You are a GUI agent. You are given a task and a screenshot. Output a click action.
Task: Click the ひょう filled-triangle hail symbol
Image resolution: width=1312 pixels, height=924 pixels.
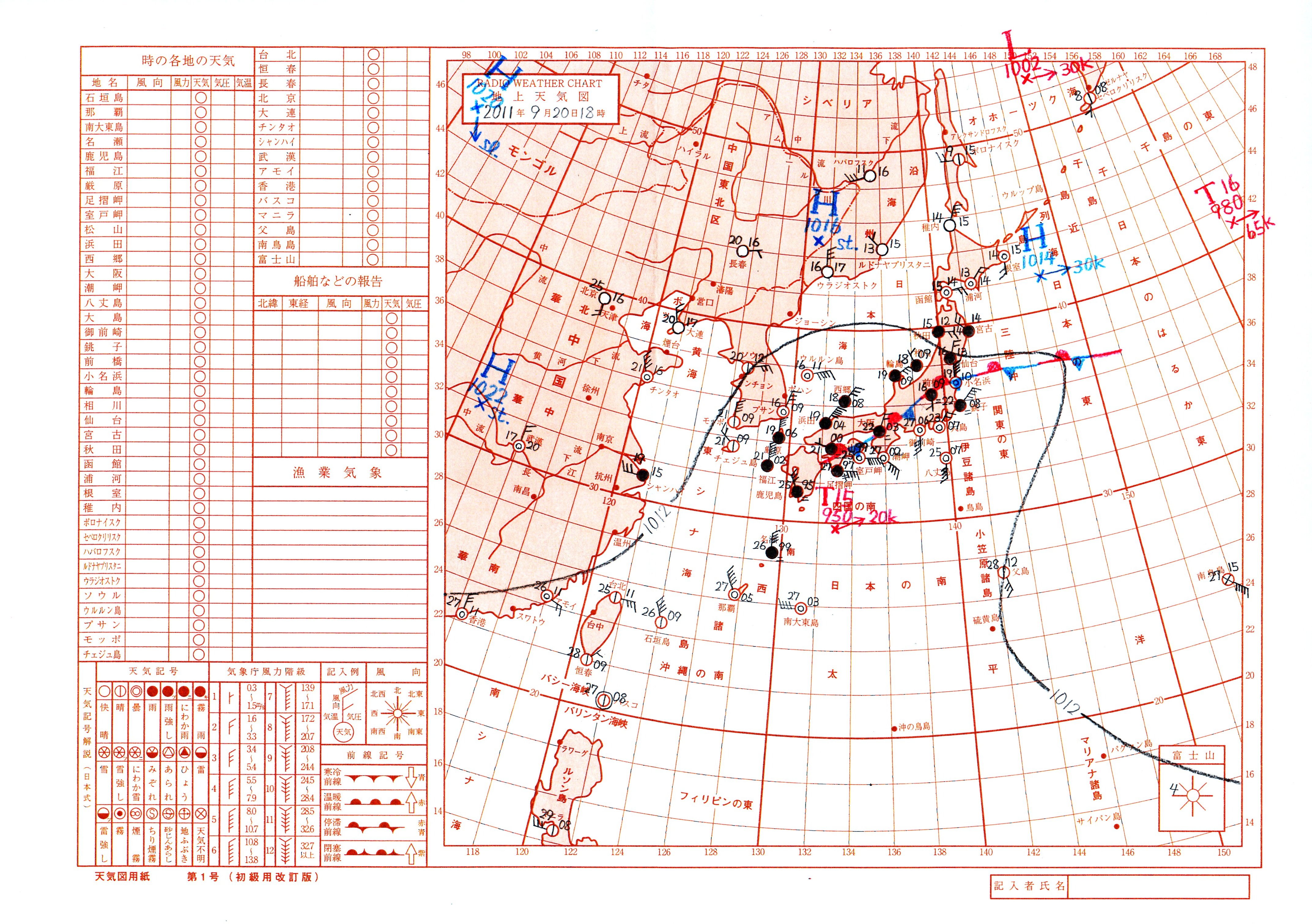click(184, 752)
